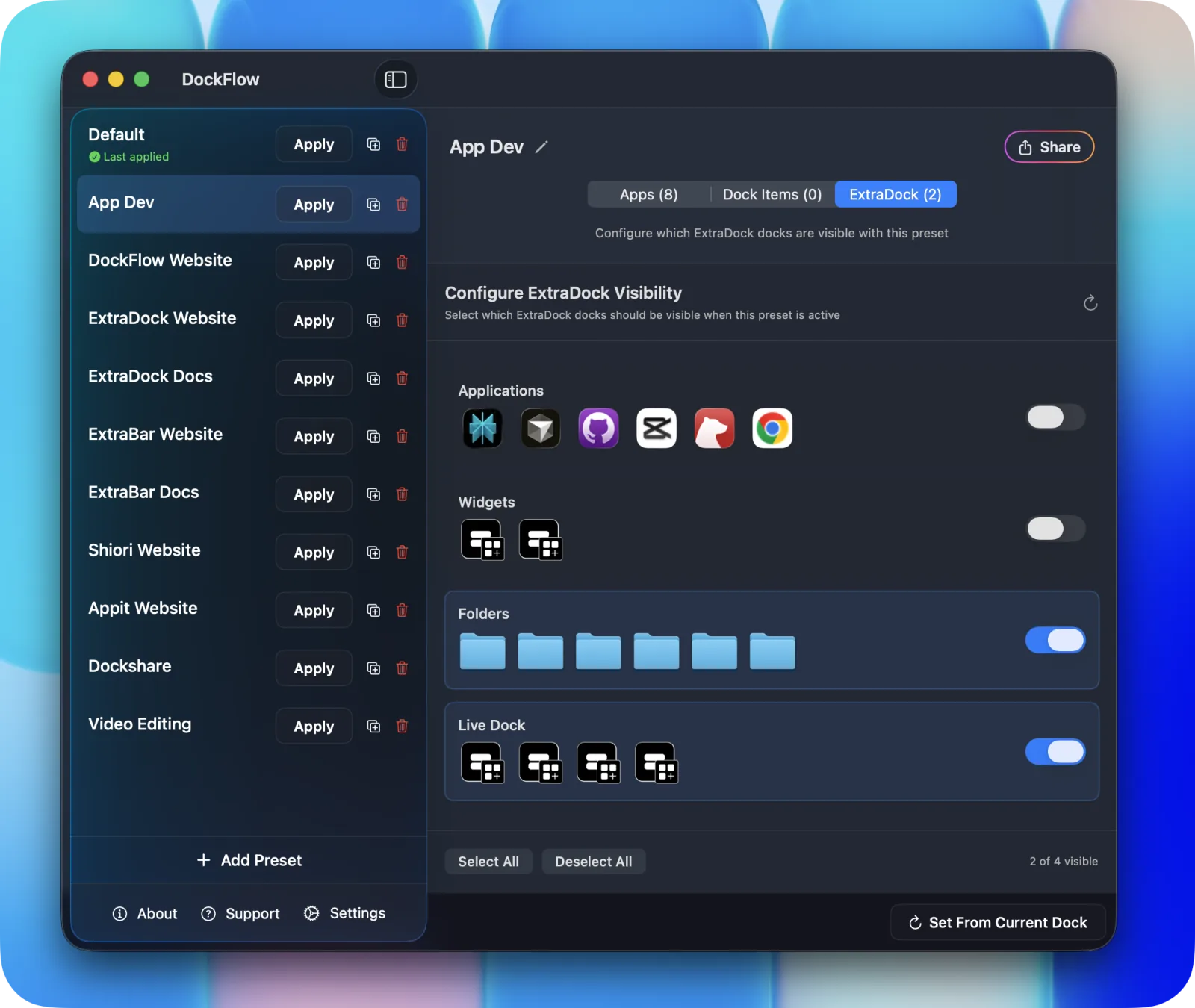Apply the ExtraBar Docs preset
Viewport: 1195px width, 1008px height.
coord(314,494)
